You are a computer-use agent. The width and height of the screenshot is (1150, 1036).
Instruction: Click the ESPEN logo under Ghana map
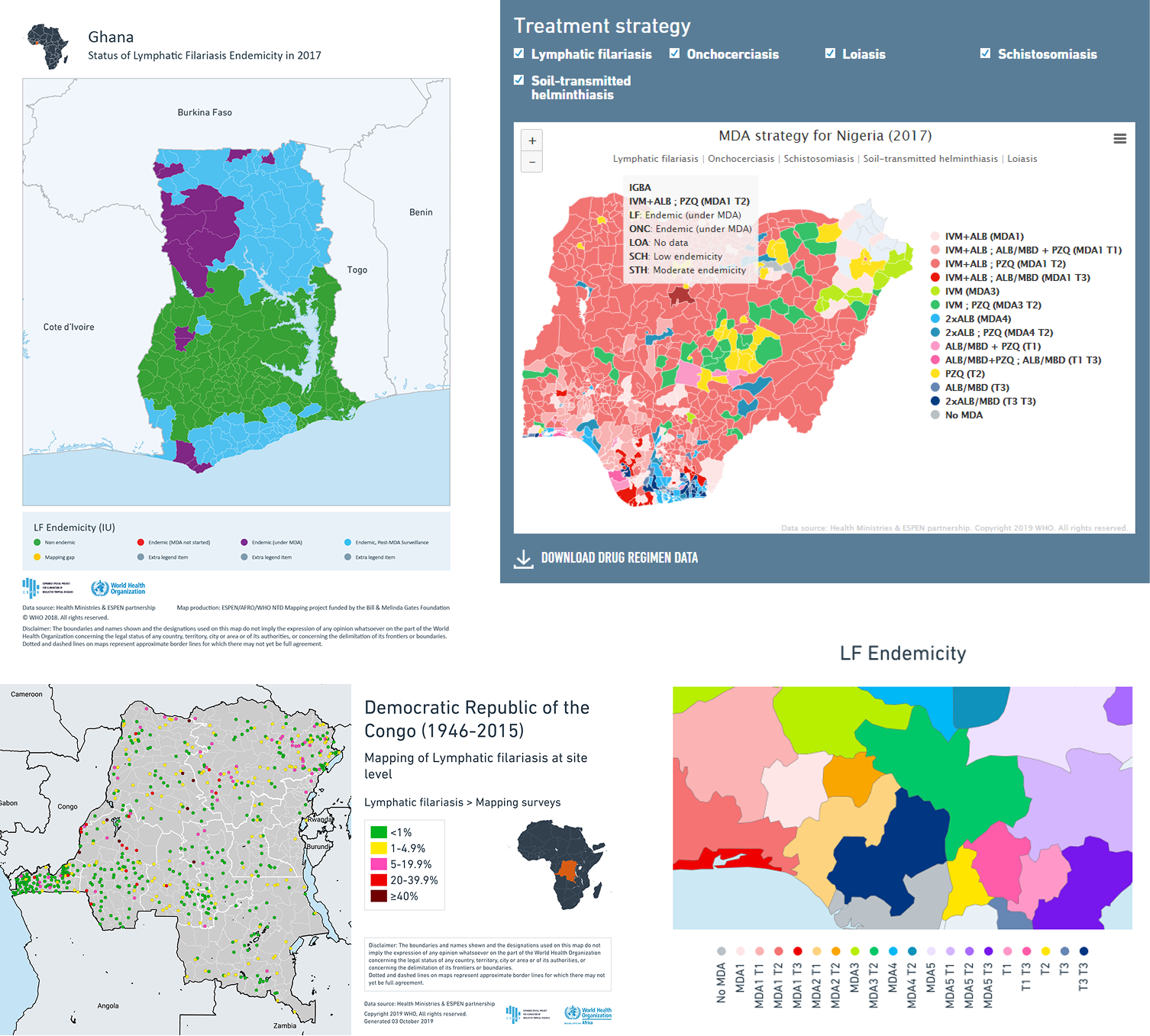pos(47,588)
